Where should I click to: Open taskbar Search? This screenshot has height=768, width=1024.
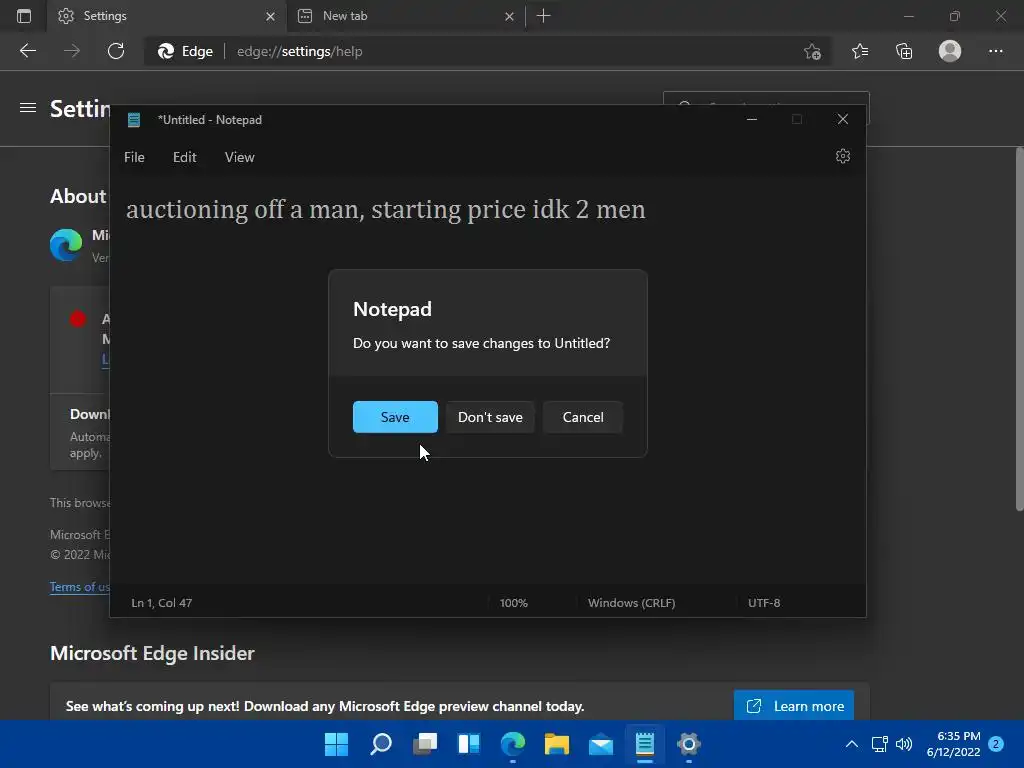[x=381, y=744]
